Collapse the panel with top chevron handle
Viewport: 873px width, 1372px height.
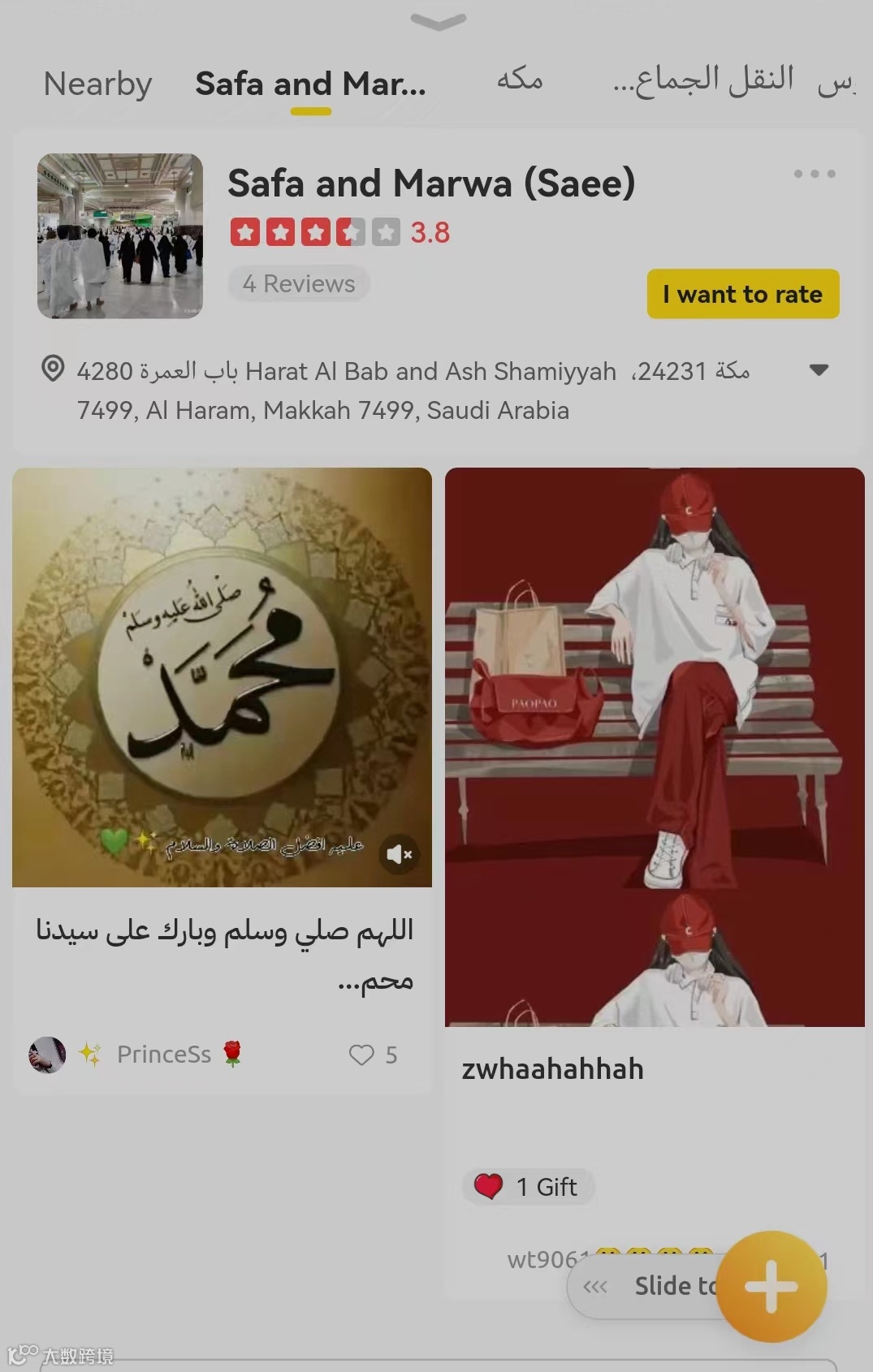438,21
